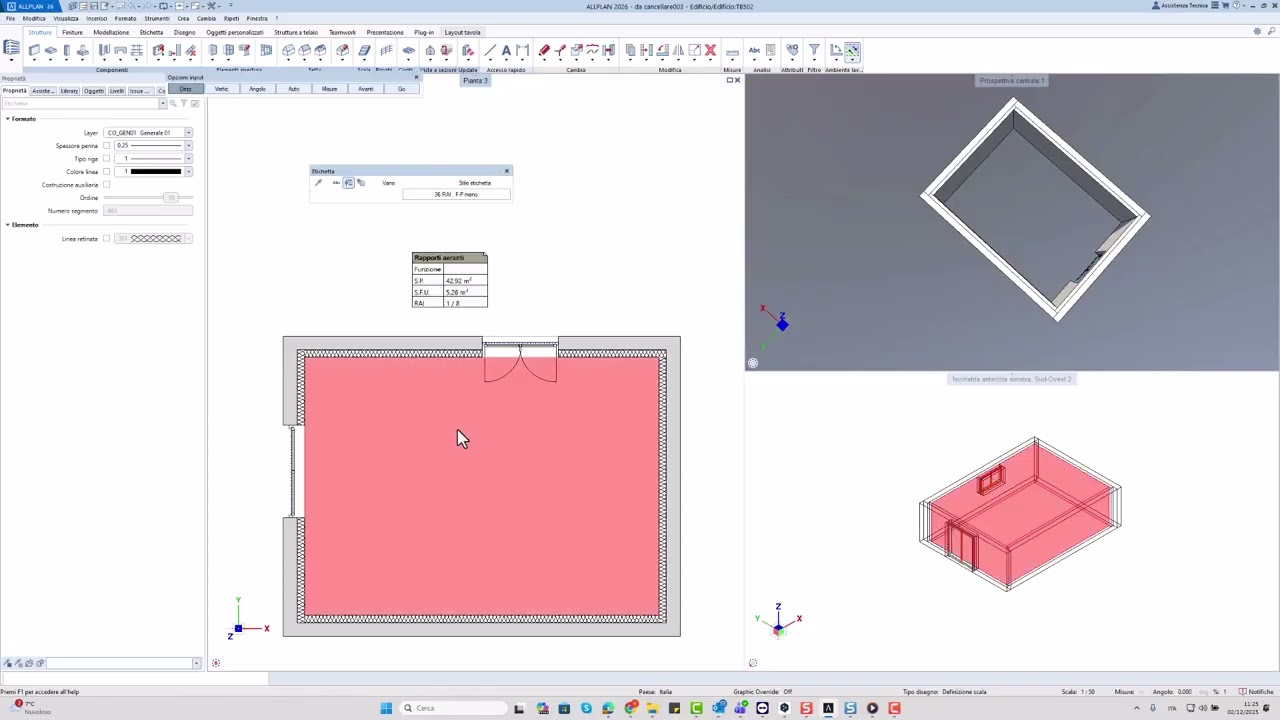Click the red X delete tool in Modifica
Screen dimensions: 1280x720
(710, 50)
